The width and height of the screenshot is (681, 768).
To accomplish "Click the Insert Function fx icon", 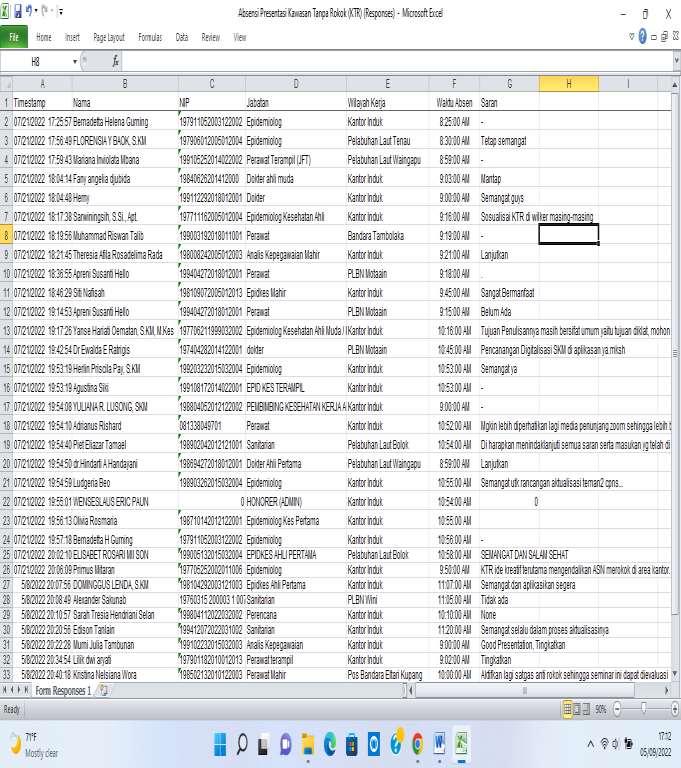I will point(116,61).
